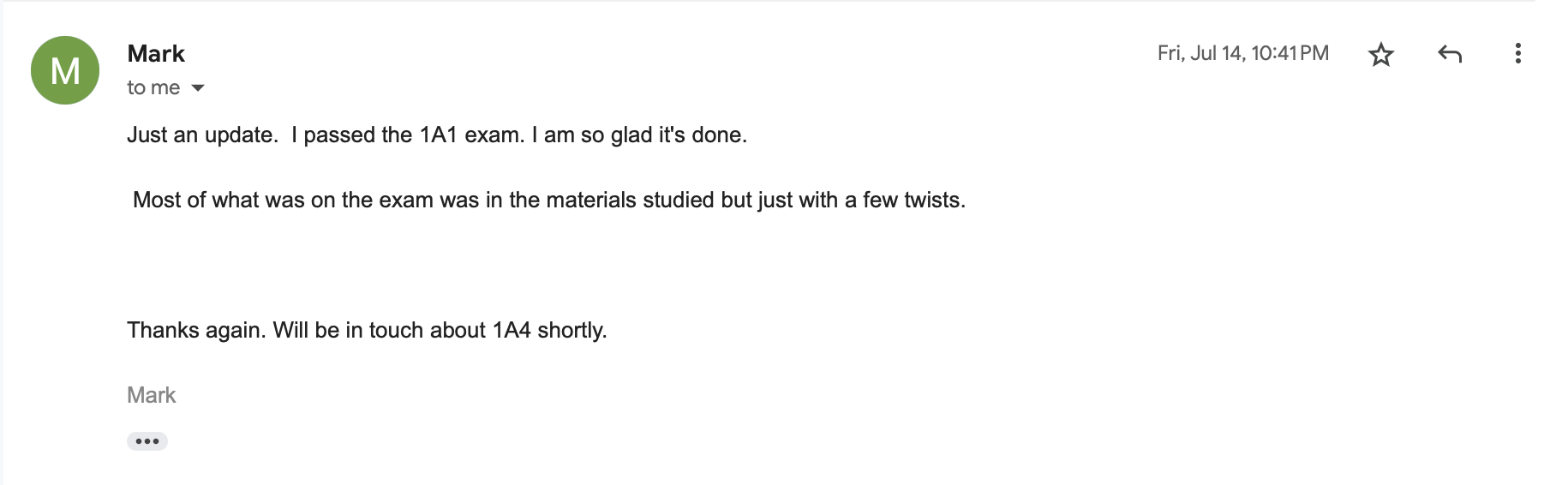
Task: Star this email from Mark
Action: pyautogui.click(x=1380, y=55)
